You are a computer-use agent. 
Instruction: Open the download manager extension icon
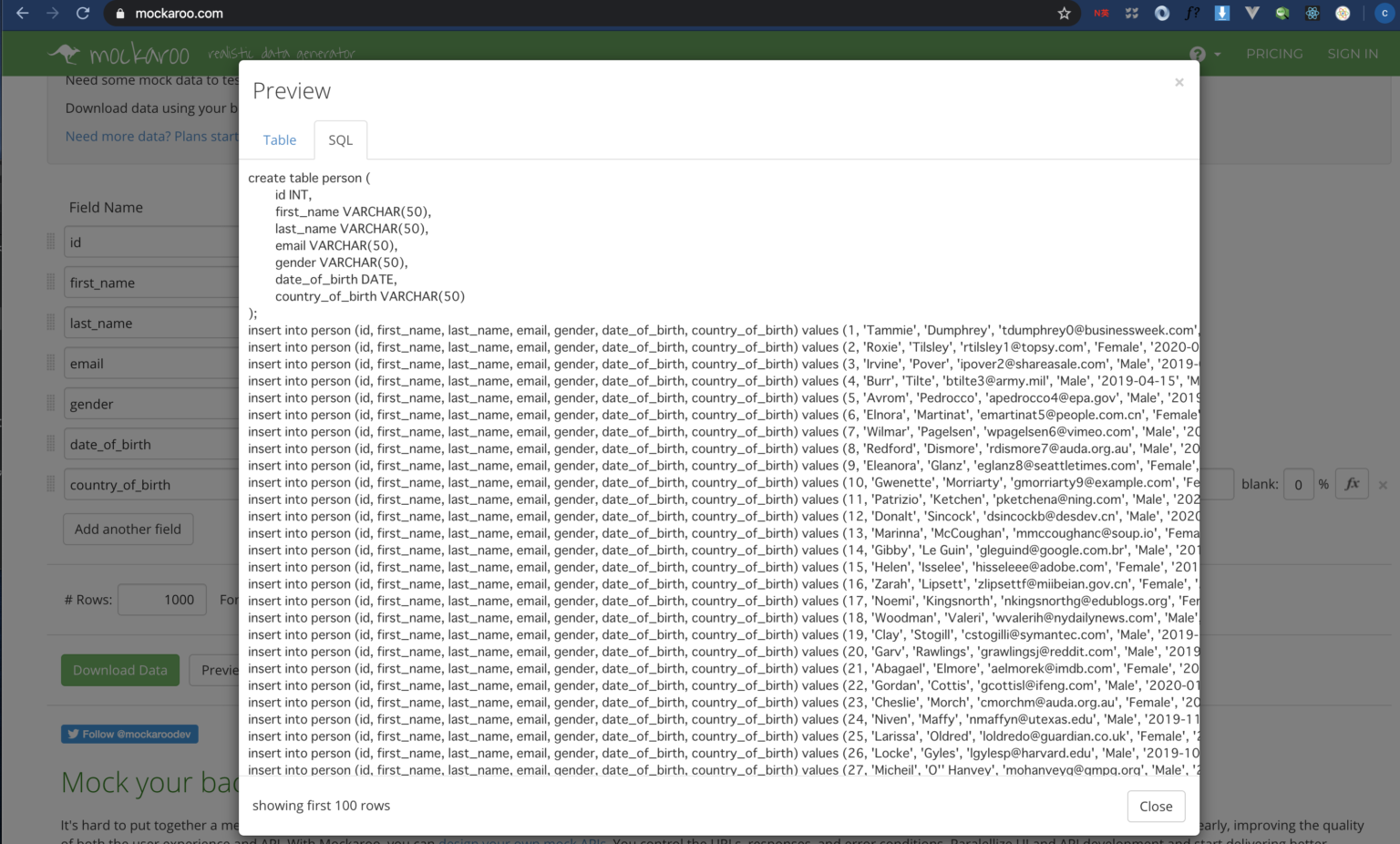[1221, 13]
